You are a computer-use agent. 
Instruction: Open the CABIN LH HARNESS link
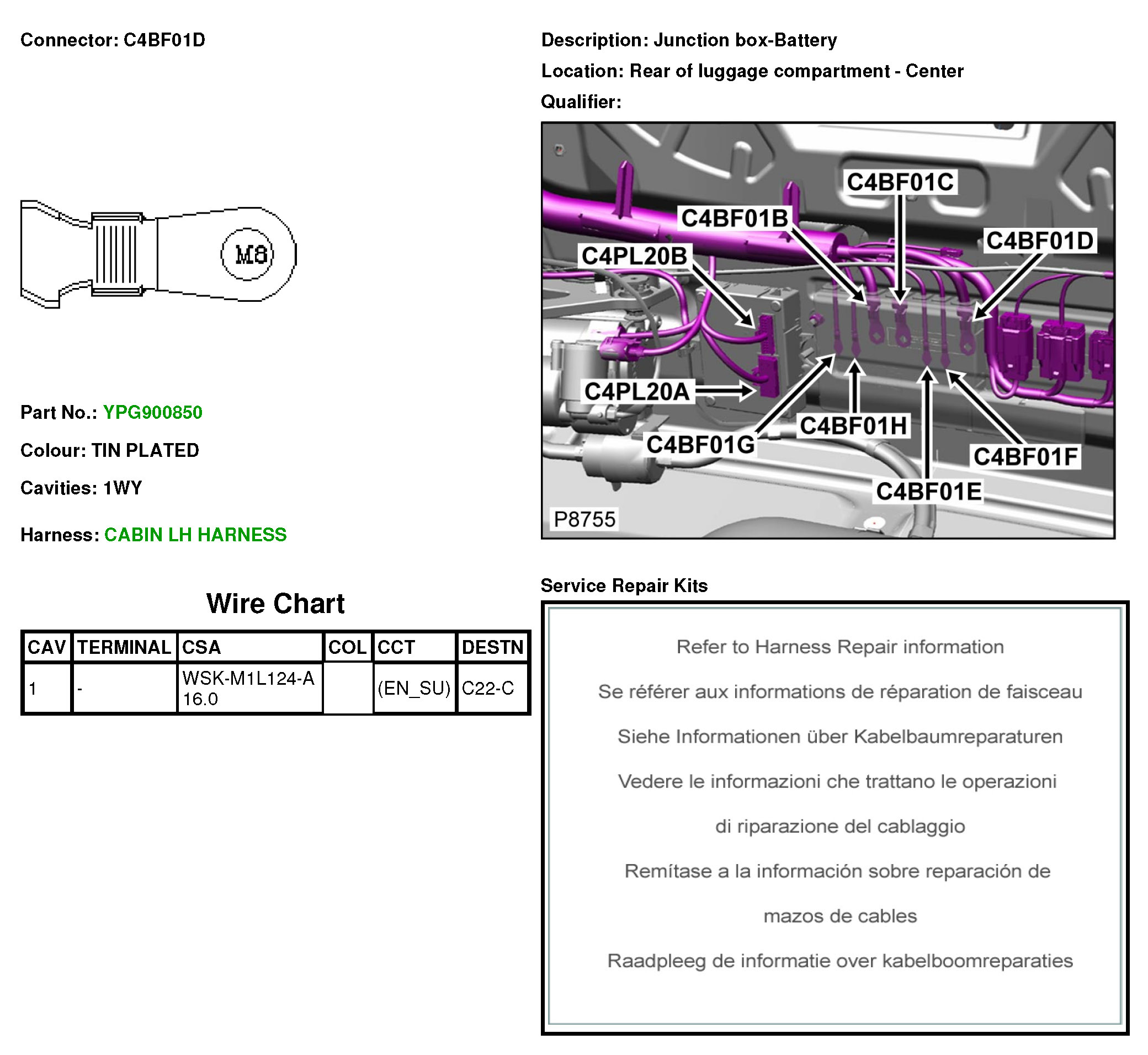195,535
